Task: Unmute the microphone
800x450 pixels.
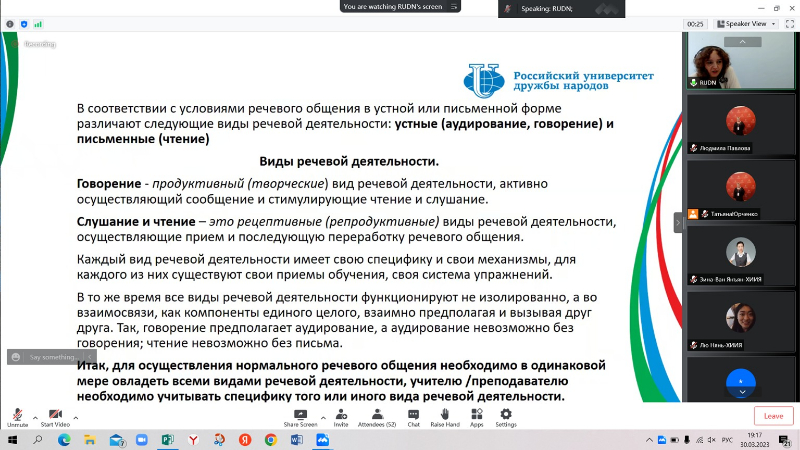Action: 17,415
